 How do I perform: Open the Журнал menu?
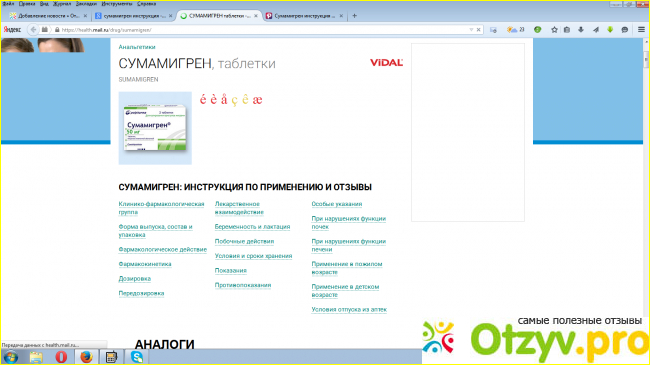click(62, 4)
